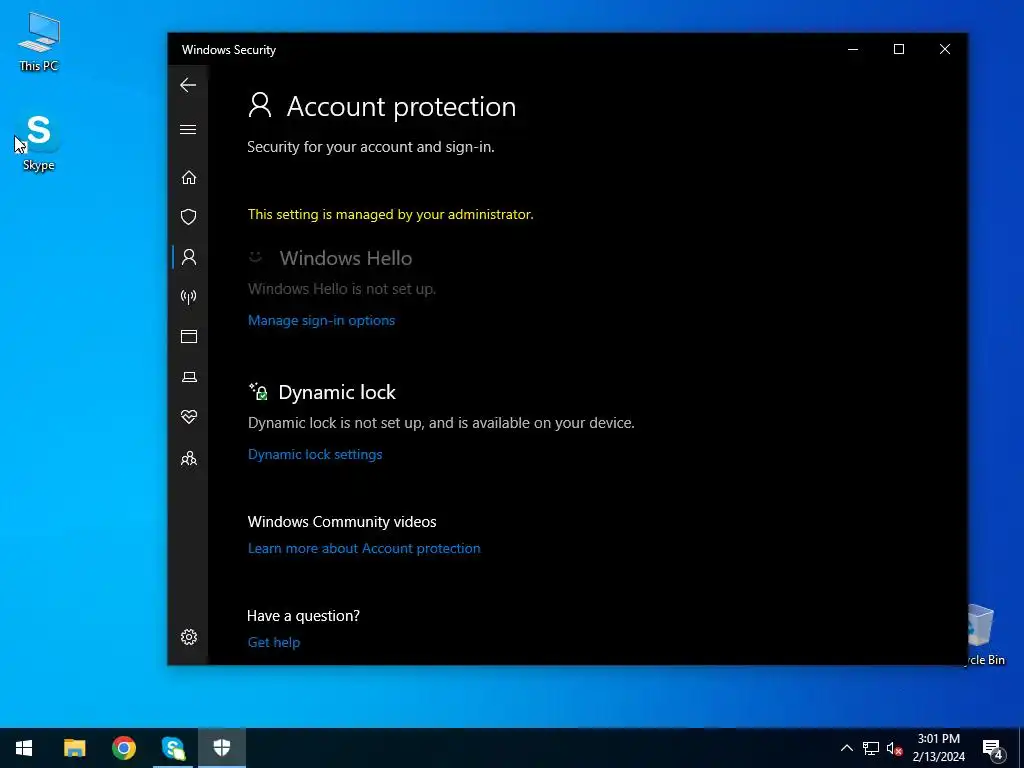
Task: Show hidden system tray icons
Action: (846, 748)
